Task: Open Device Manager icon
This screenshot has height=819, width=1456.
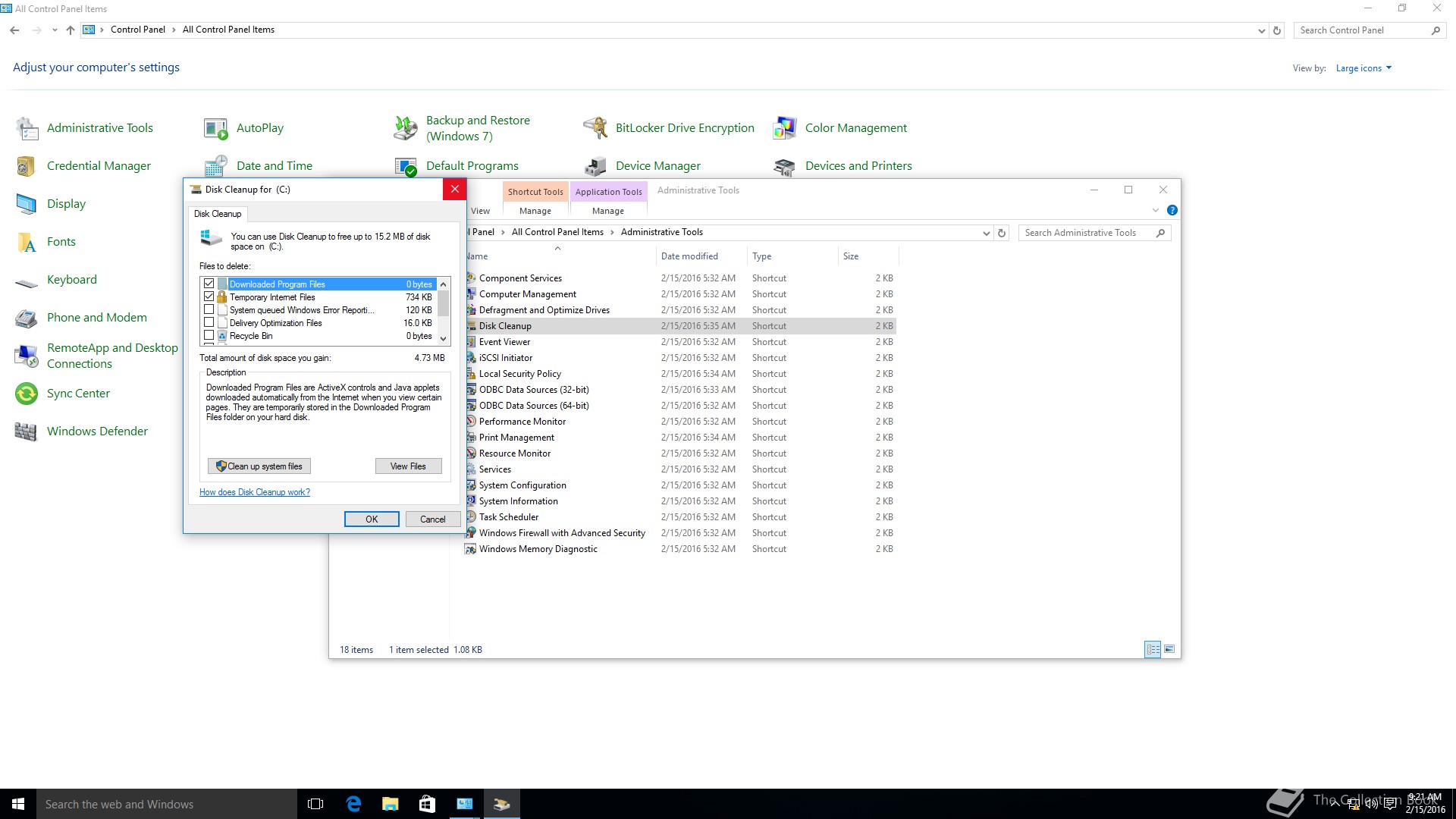Action: 595,166
